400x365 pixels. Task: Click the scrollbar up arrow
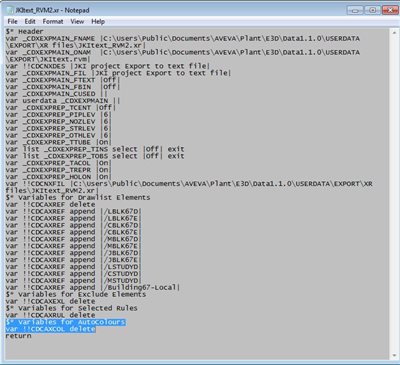tap(394, 33)
